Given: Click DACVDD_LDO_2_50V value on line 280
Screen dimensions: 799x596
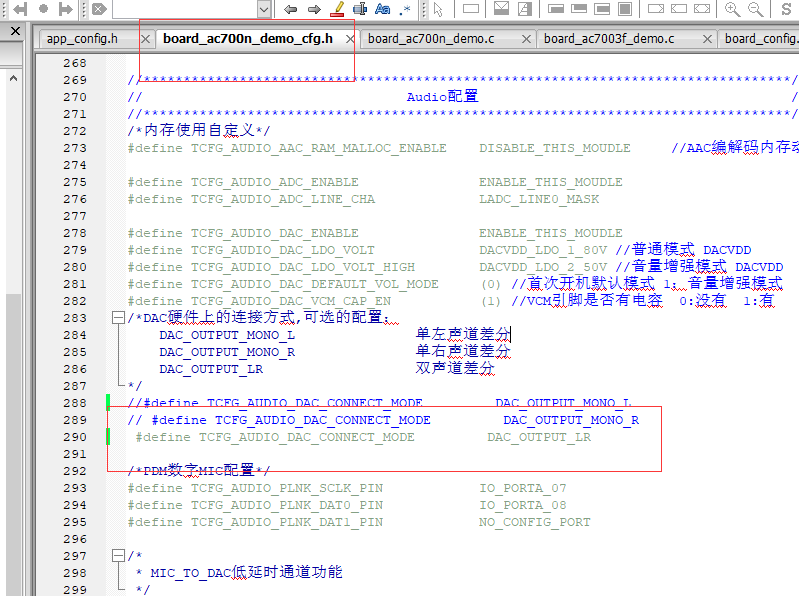Looking at the screenshot, I should click(x=543, y=267).
